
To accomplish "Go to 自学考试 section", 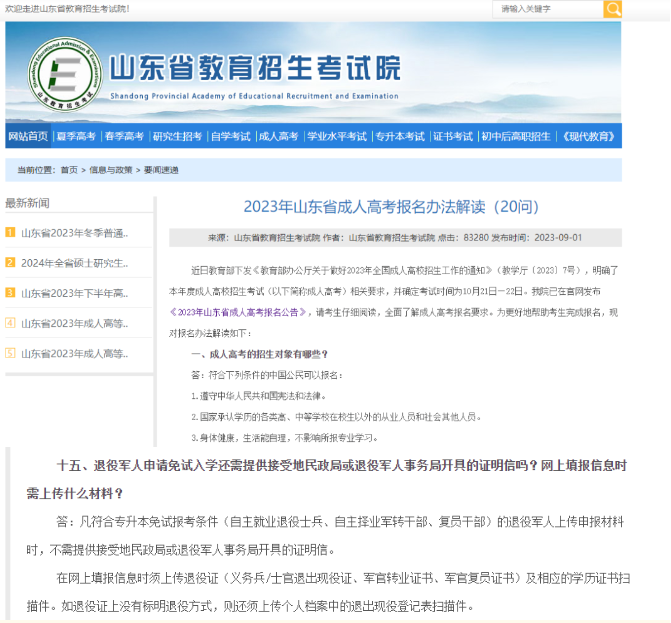I will pyautogui.click(x=231, y=136).
